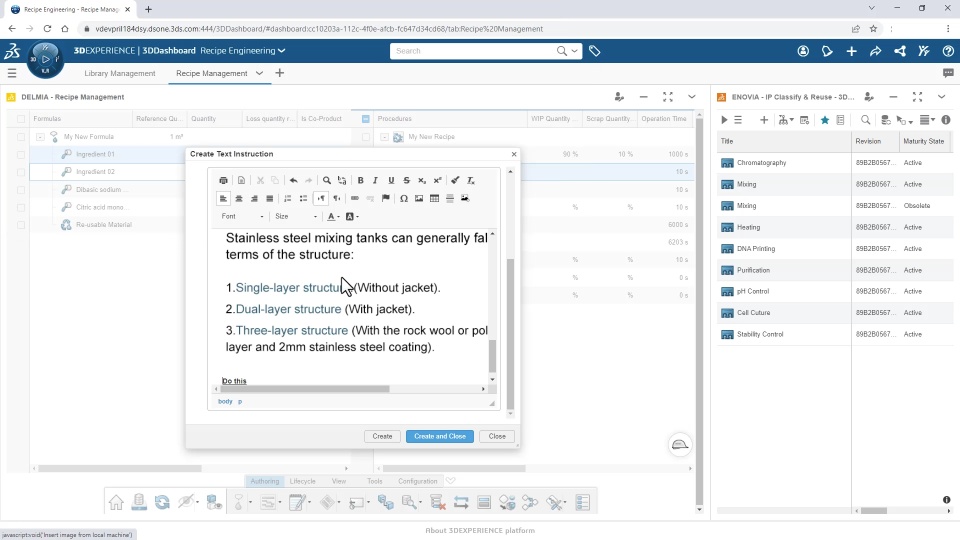Switch to the Tools action bar tab

375,481
